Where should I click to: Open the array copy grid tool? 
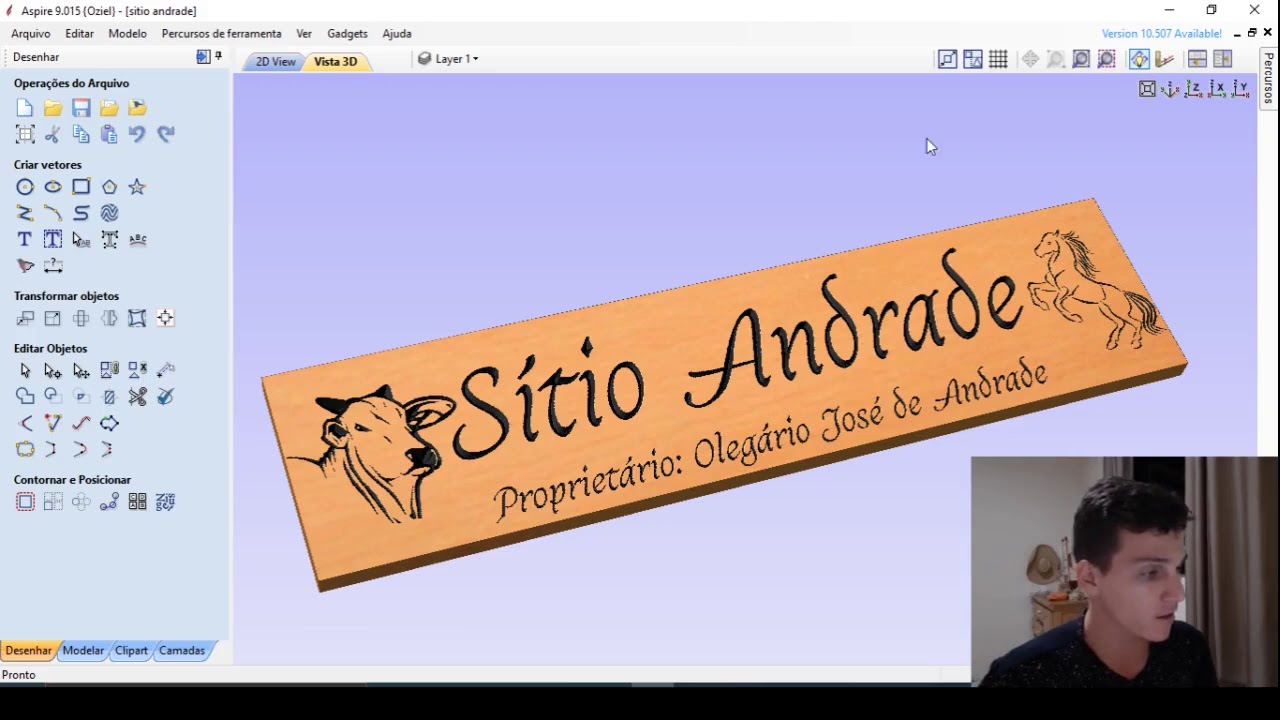click(x=137, y=502)
